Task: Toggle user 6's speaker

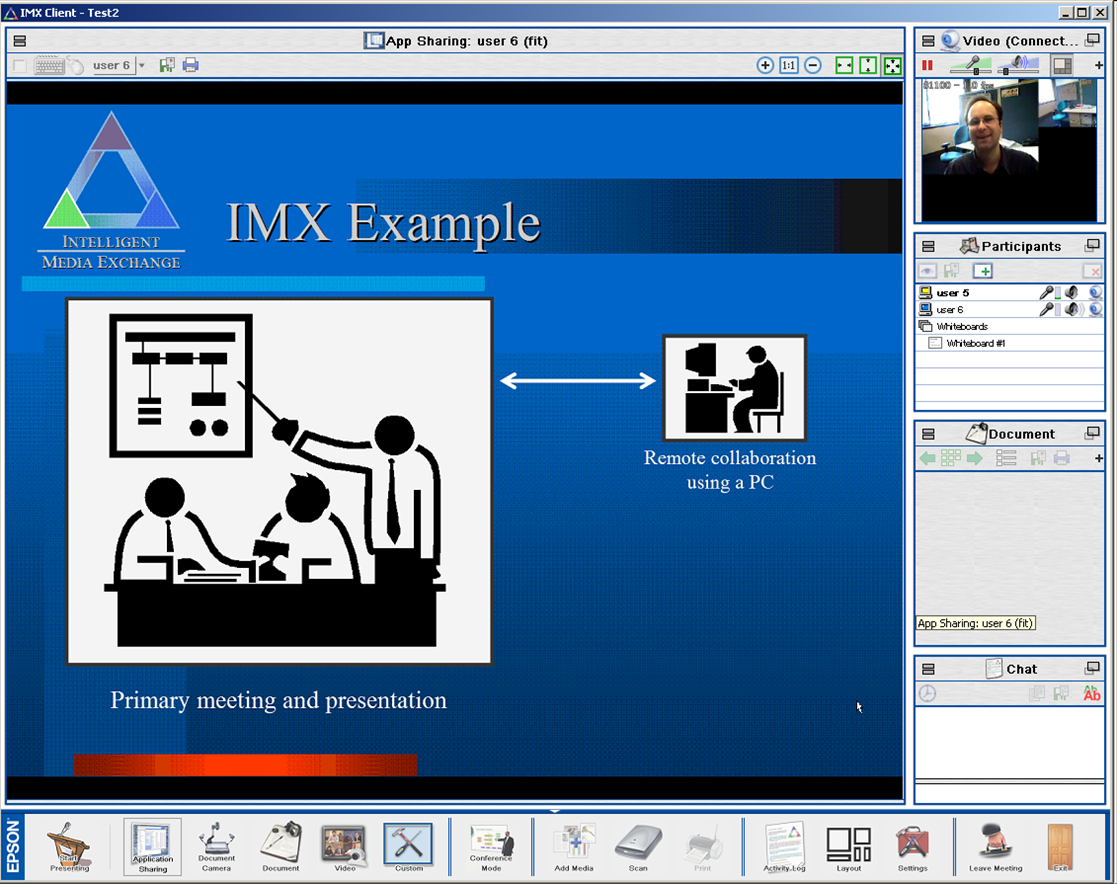Action: point(1074,310)
